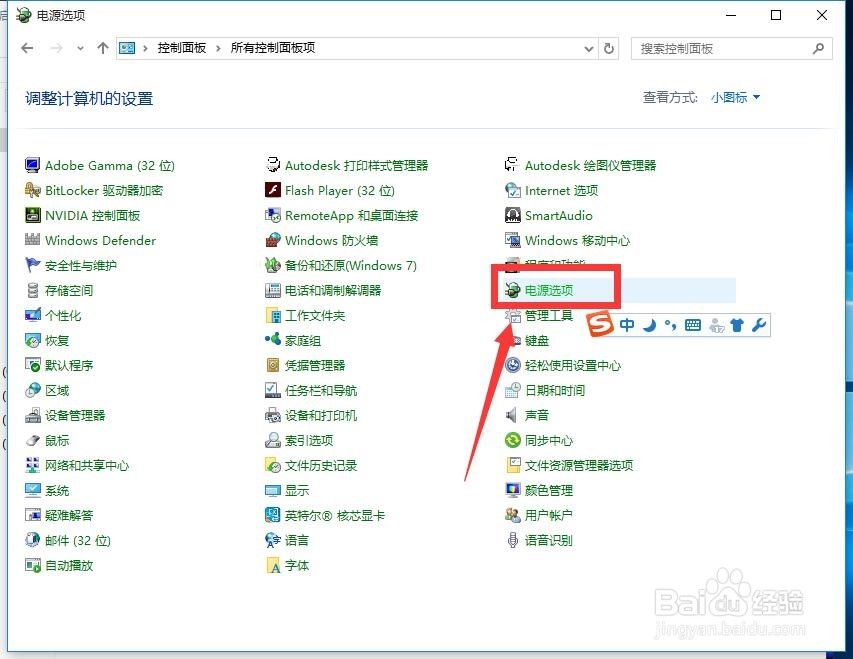Click the 鼠标 icon
This screenshot has width=853, height=659.
point(33,440)
